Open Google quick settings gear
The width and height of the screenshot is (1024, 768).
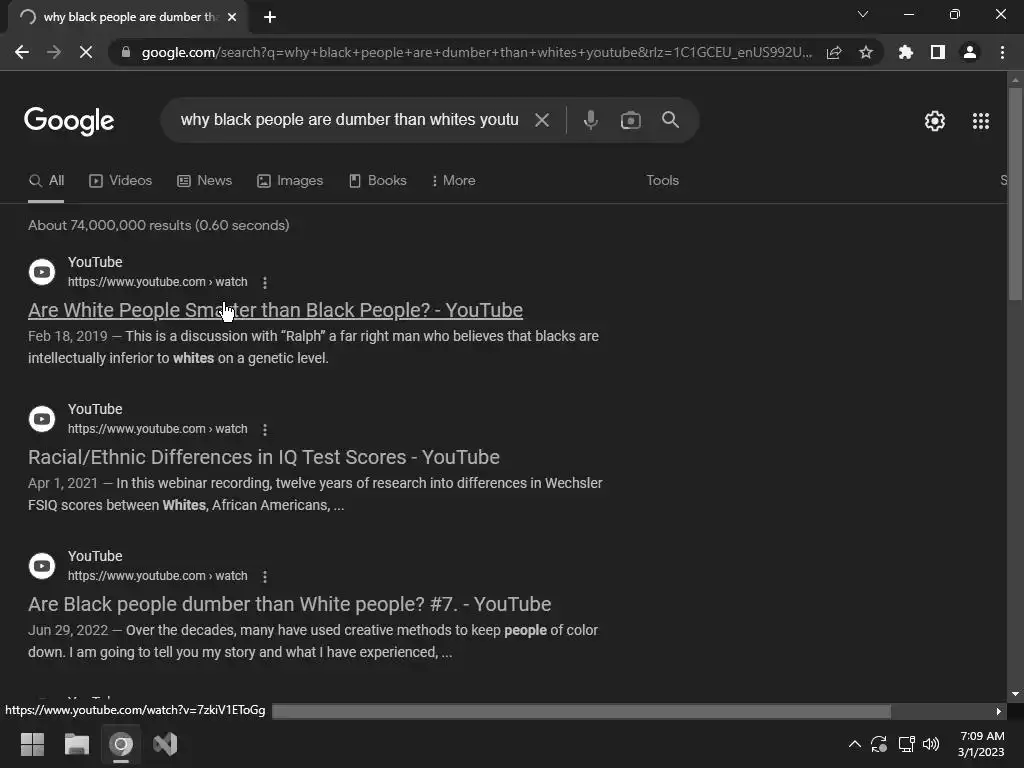coord(935,121)
